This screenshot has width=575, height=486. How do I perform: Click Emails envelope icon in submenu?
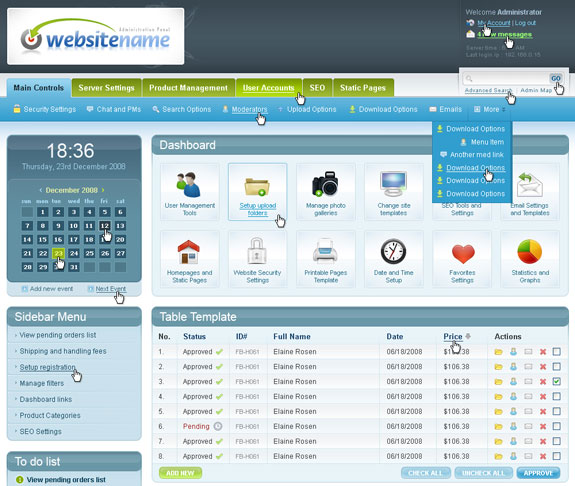433,109
